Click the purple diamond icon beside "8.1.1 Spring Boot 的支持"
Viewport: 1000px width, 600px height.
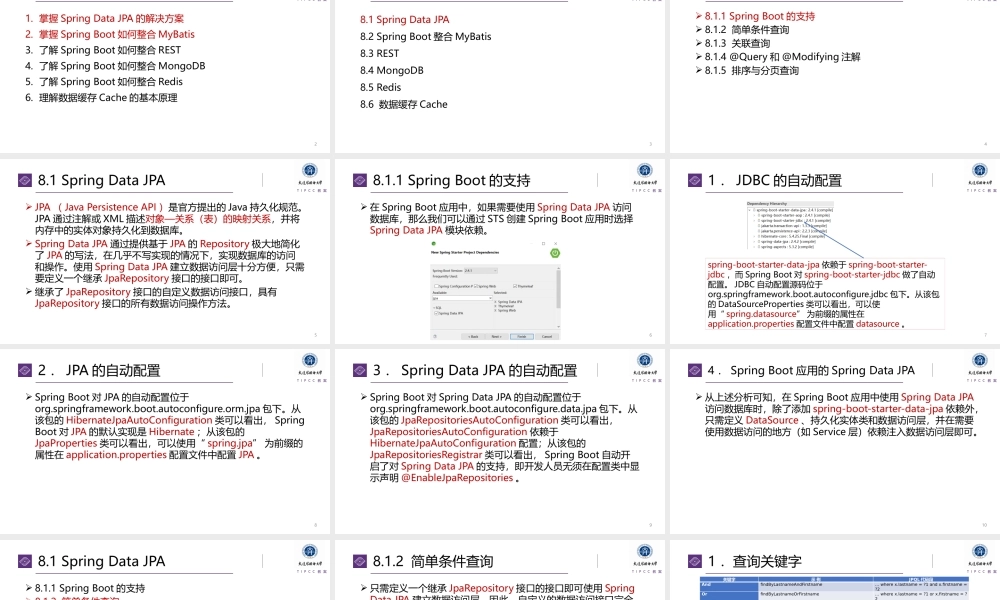359,180
